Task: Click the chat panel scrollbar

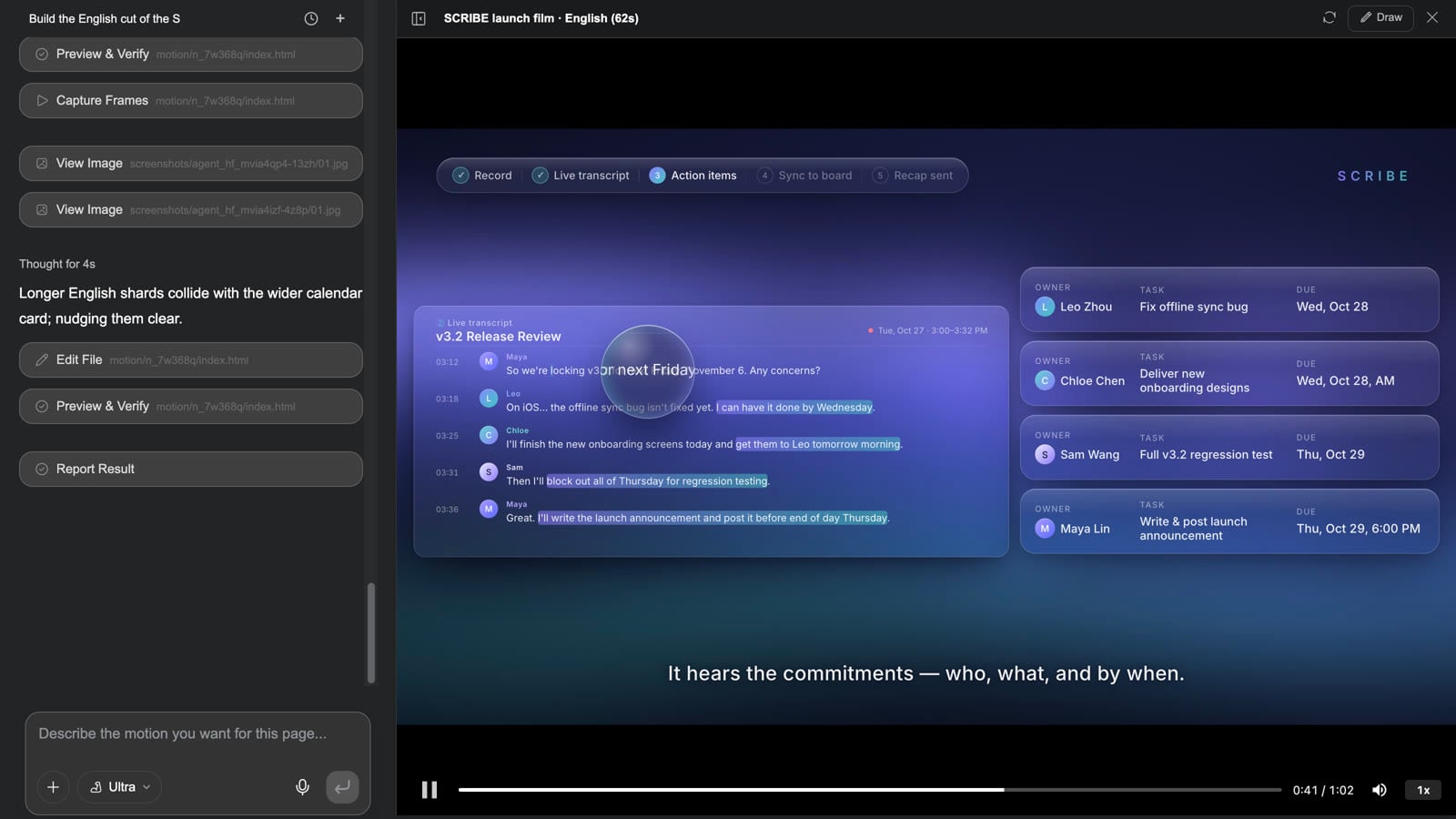Action: click(370, 632)
